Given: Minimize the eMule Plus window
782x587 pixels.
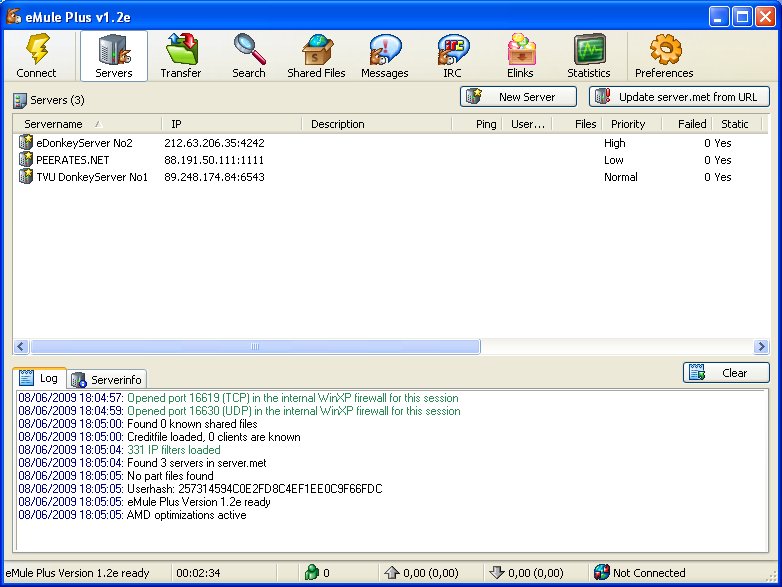Looking at the screenshot, I should click(718, 17).
